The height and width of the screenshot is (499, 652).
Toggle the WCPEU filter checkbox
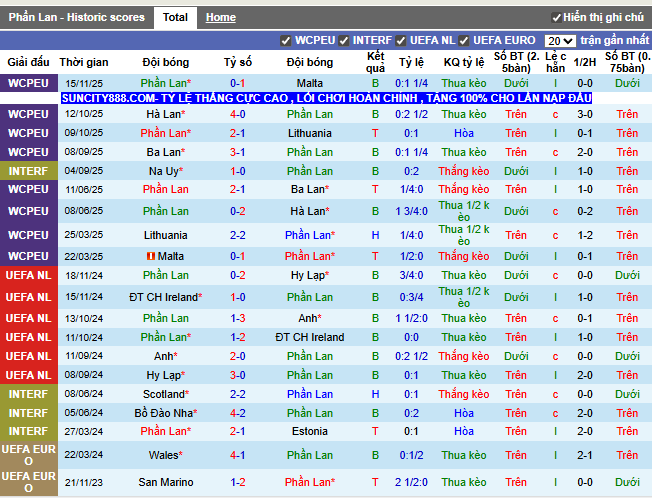[x=287, y=41]
